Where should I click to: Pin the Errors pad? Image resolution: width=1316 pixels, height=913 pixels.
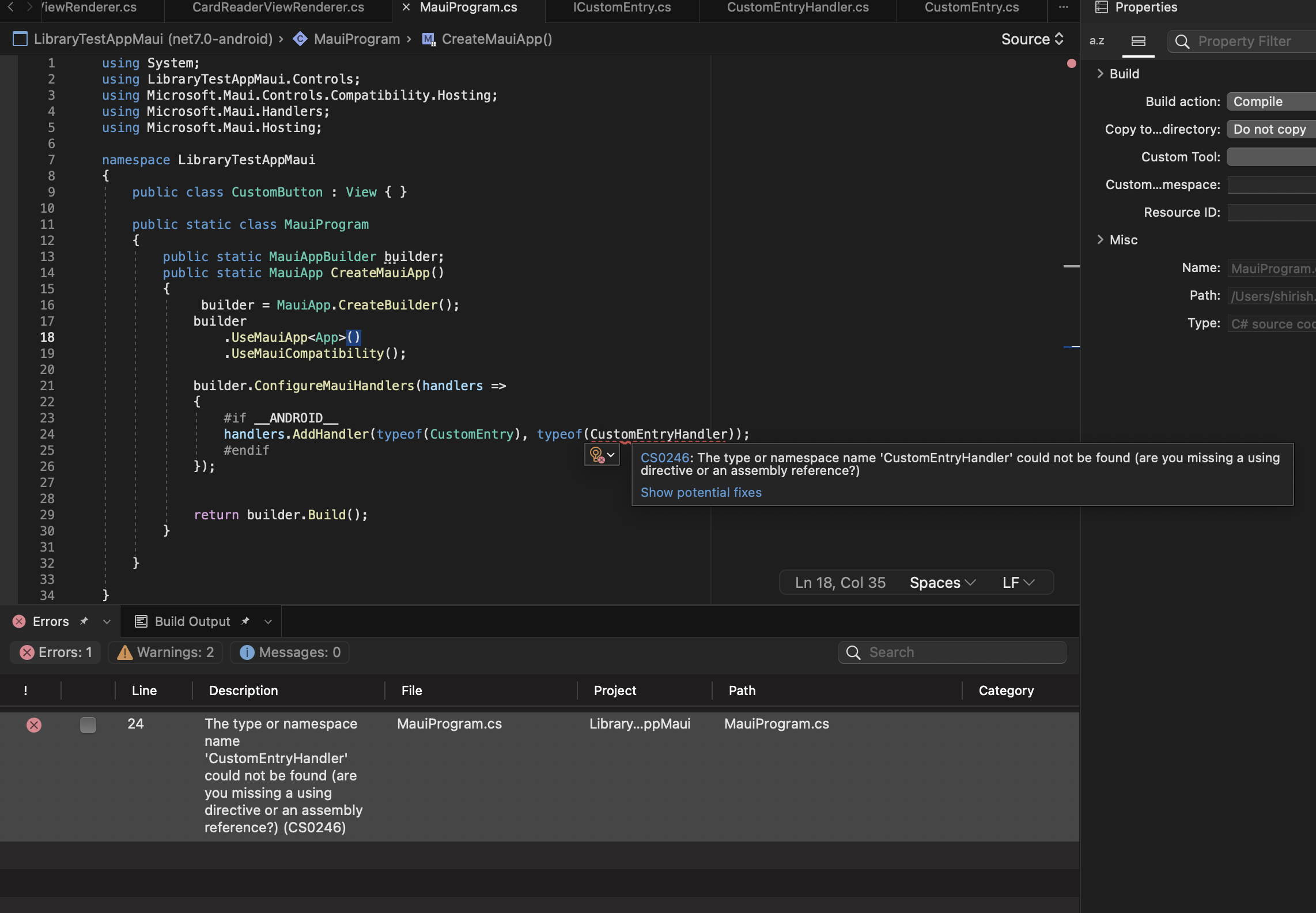pos(84,621)
